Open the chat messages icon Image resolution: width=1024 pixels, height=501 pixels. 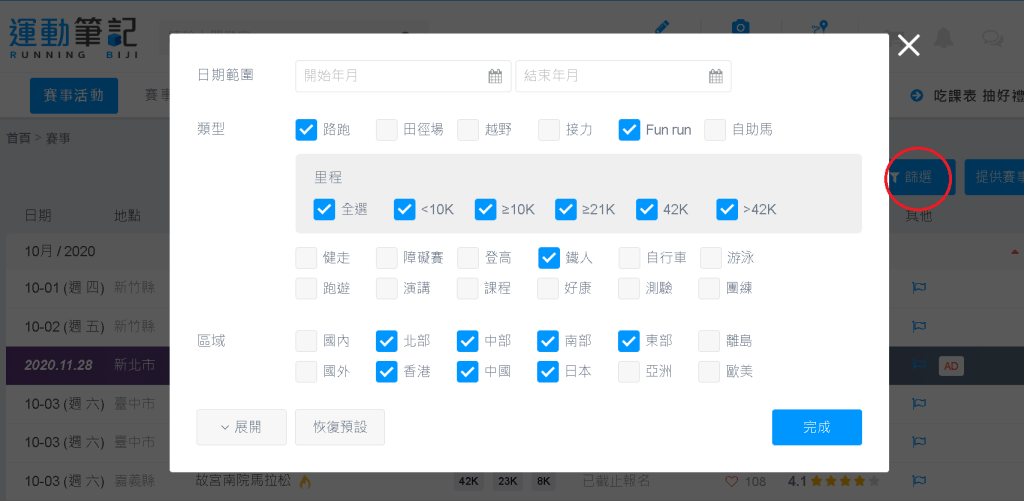[992, 38]
